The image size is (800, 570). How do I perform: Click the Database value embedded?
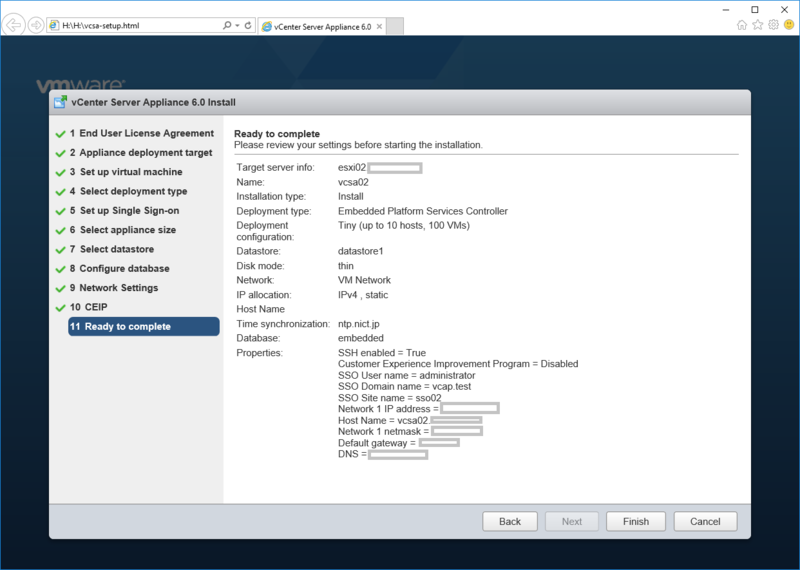(361, 338)
